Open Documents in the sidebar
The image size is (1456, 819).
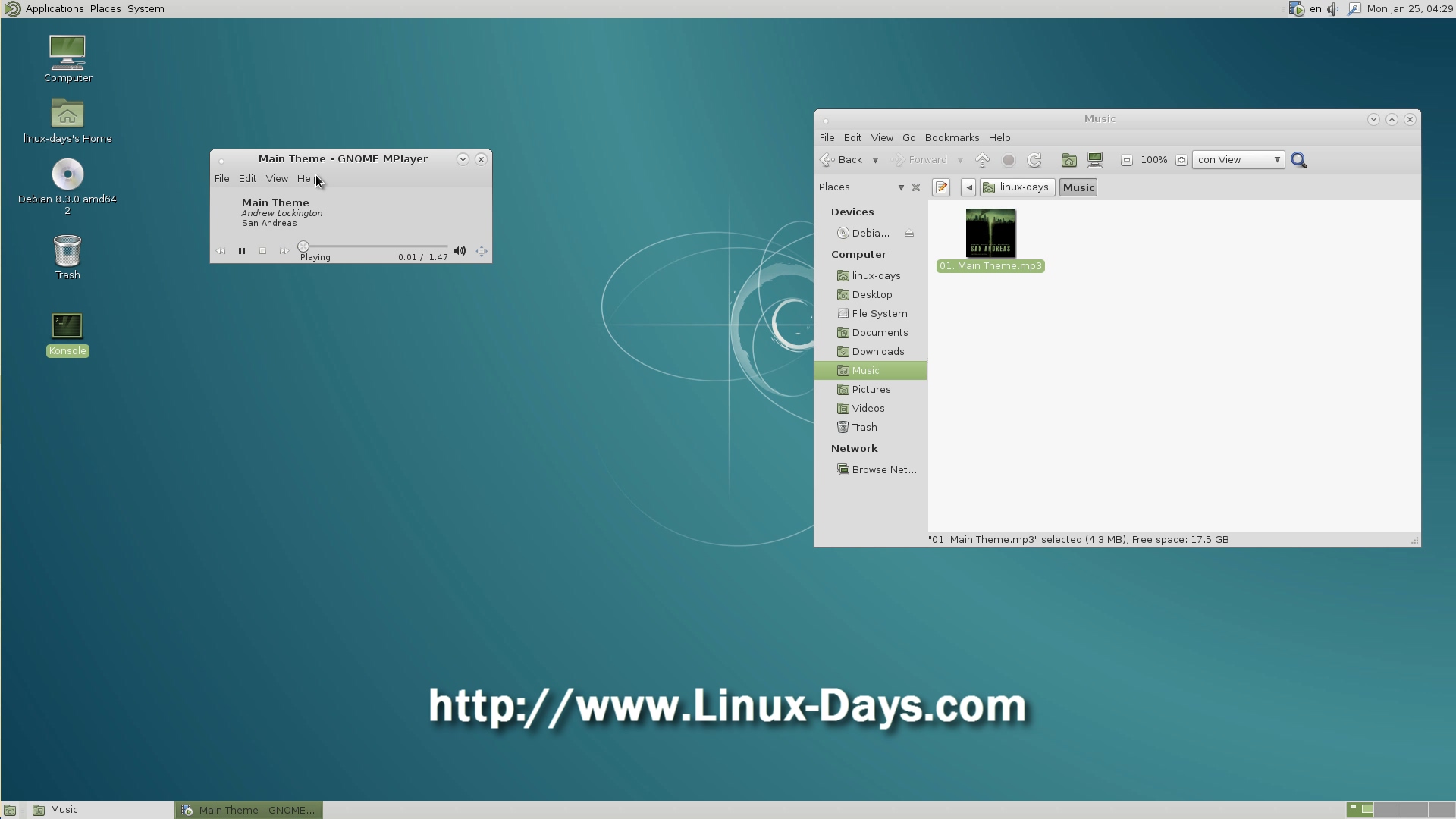pos(871,333)
